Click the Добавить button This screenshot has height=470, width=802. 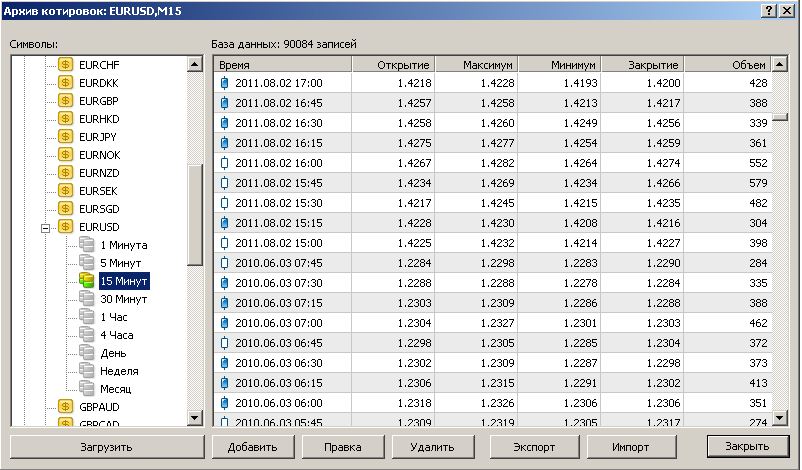tap(253, 446)
